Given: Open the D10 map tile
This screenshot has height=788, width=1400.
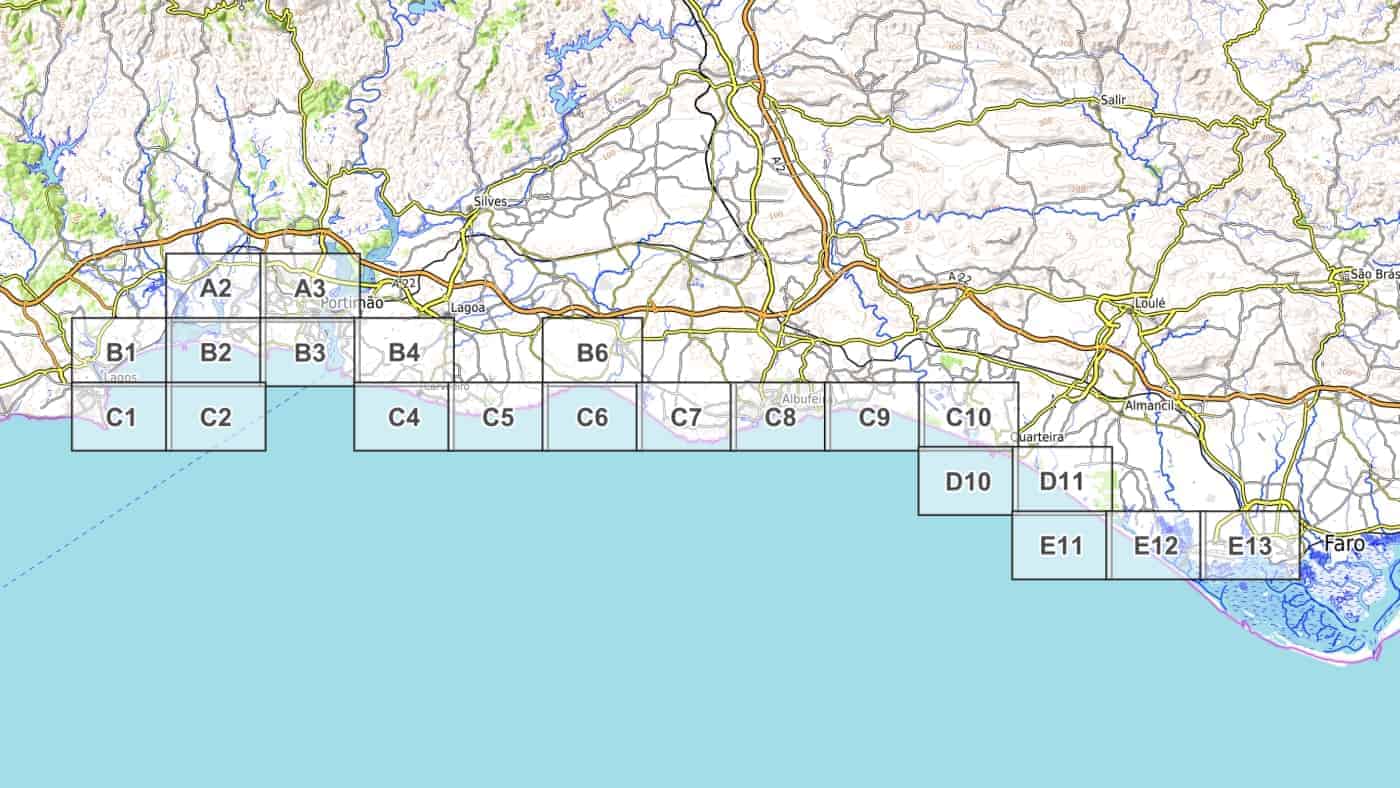Looking at the screenshot, I should tap(967, 481).
